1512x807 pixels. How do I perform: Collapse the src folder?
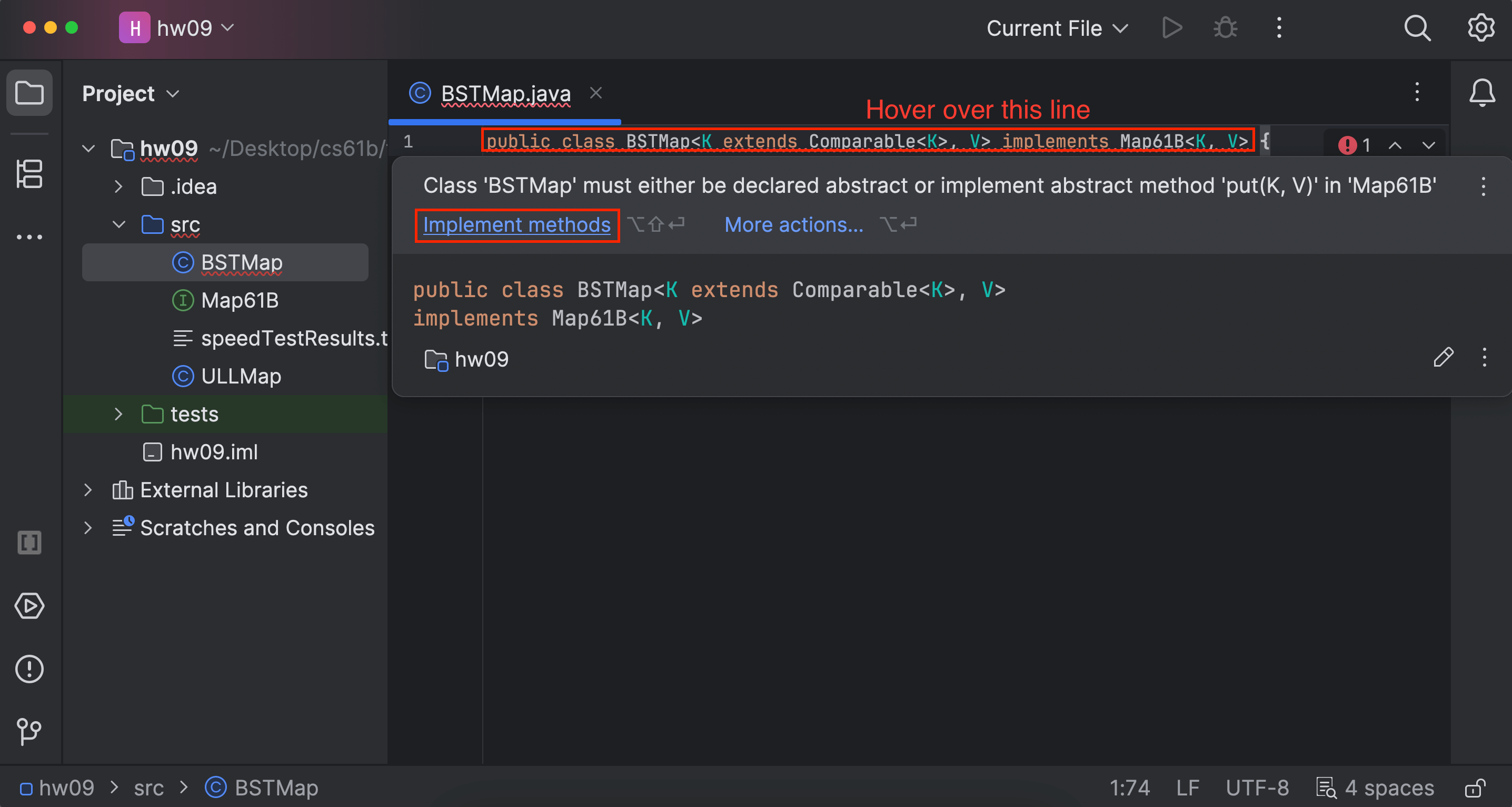click(118, 225)
